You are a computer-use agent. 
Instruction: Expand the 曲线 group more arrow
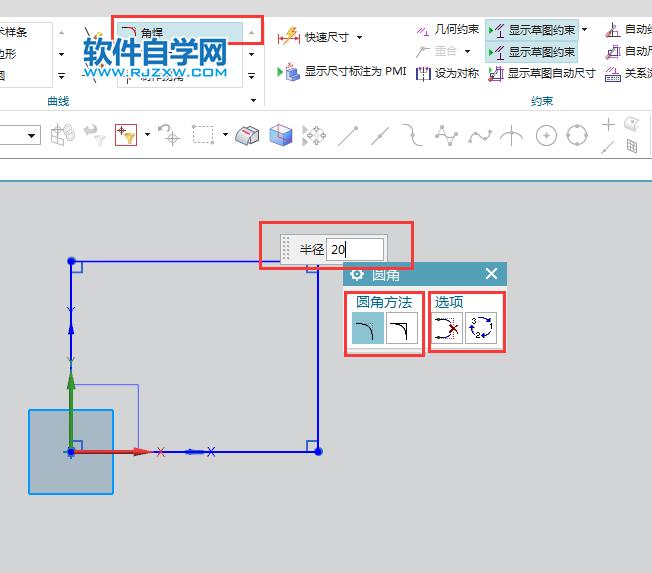click(x=253, y=100)
